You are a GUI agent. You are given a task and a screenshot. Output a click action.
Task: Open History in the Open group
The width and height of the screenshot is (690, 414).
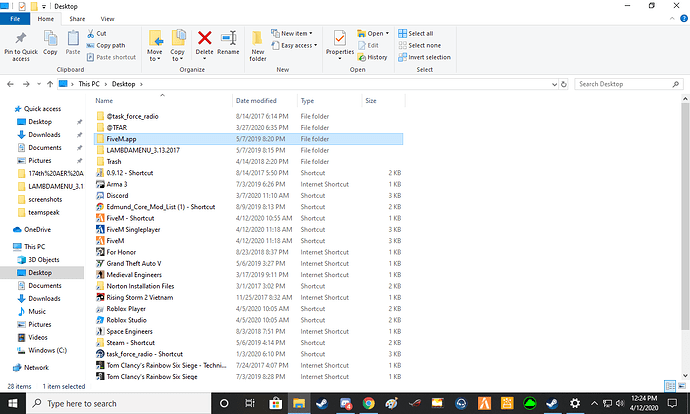(x=372, y=57)
